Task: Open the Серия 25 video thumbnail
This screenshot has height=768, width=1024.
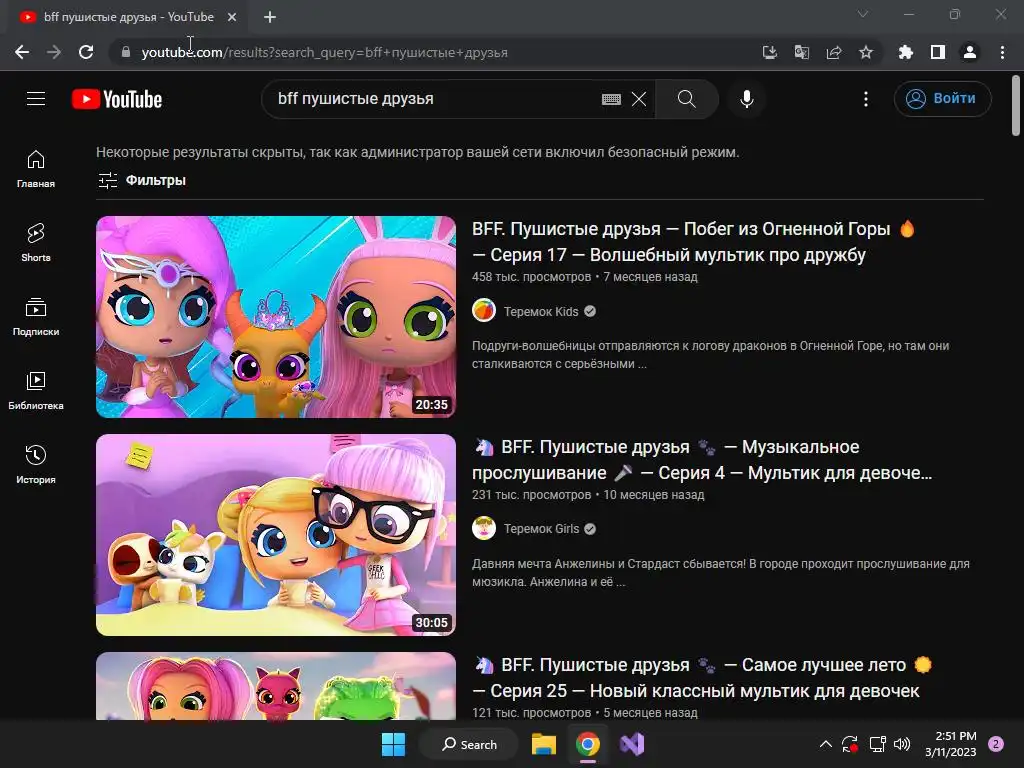Action: pos(276,686)
